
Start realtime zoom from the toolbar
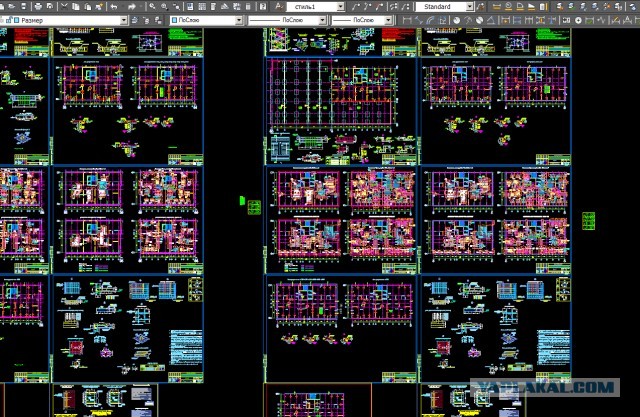152,7
